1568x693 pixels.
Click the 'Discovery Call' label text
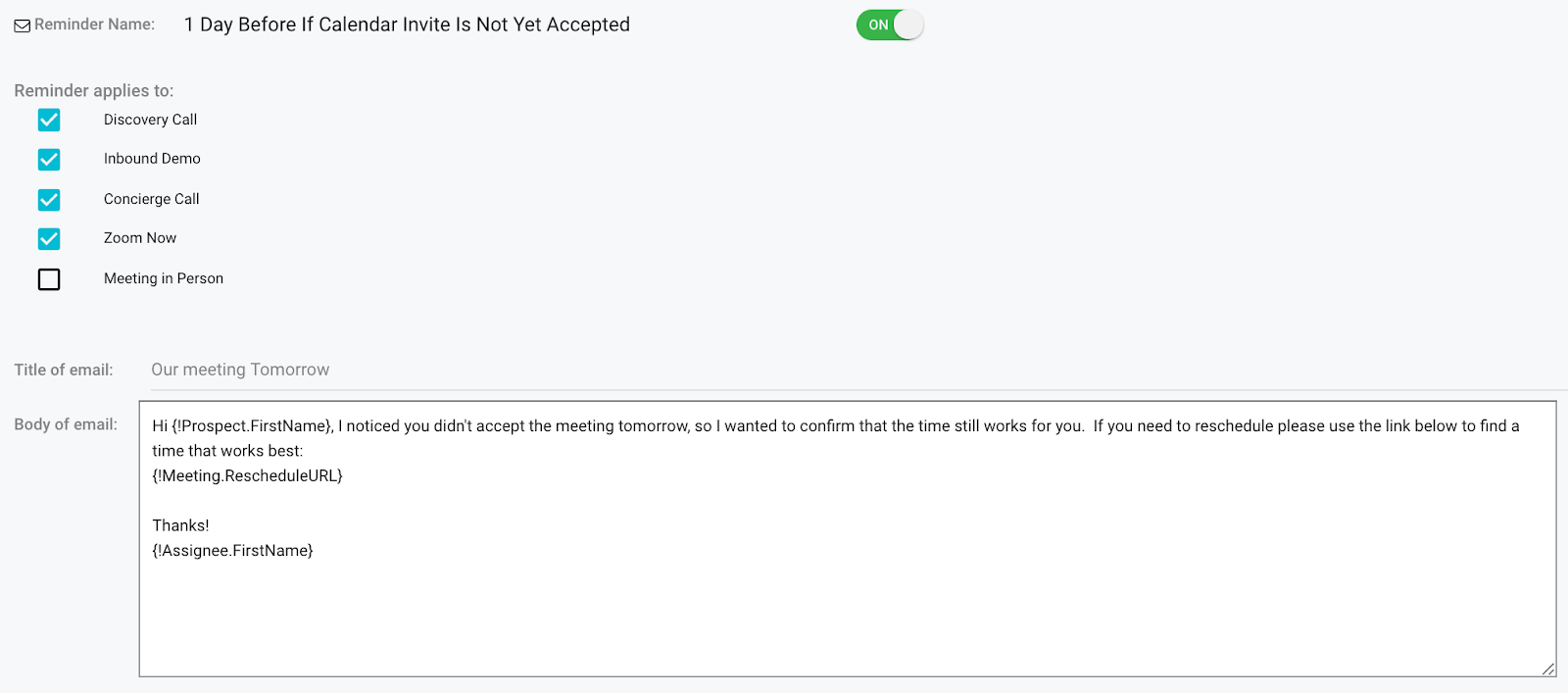150,120
